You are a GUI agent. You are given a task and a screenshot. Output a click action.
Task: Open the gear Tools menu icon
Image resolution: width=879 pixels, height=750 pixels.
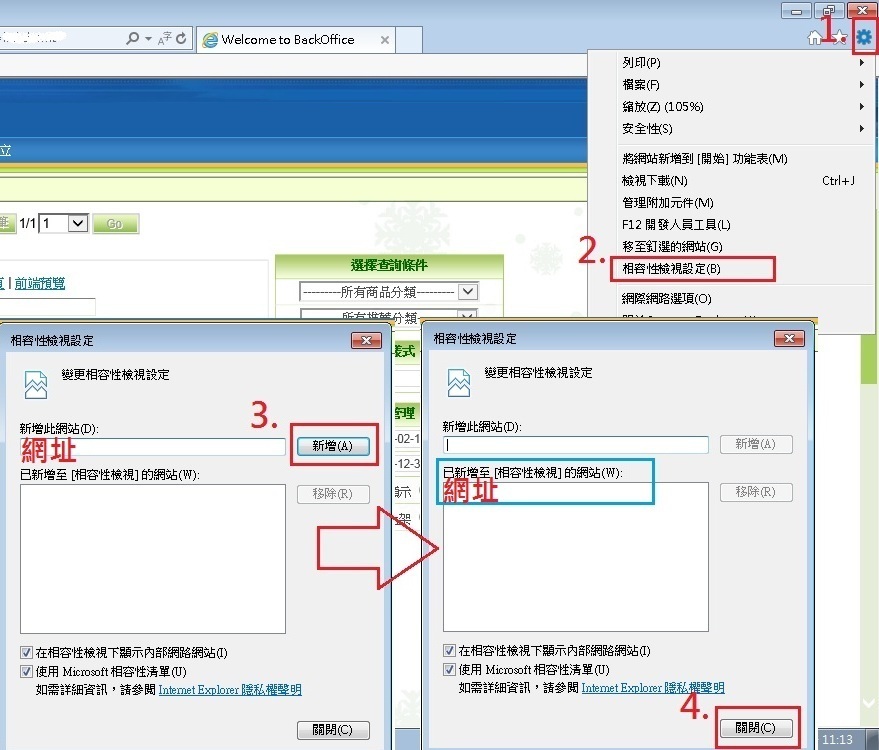point(864,38)
